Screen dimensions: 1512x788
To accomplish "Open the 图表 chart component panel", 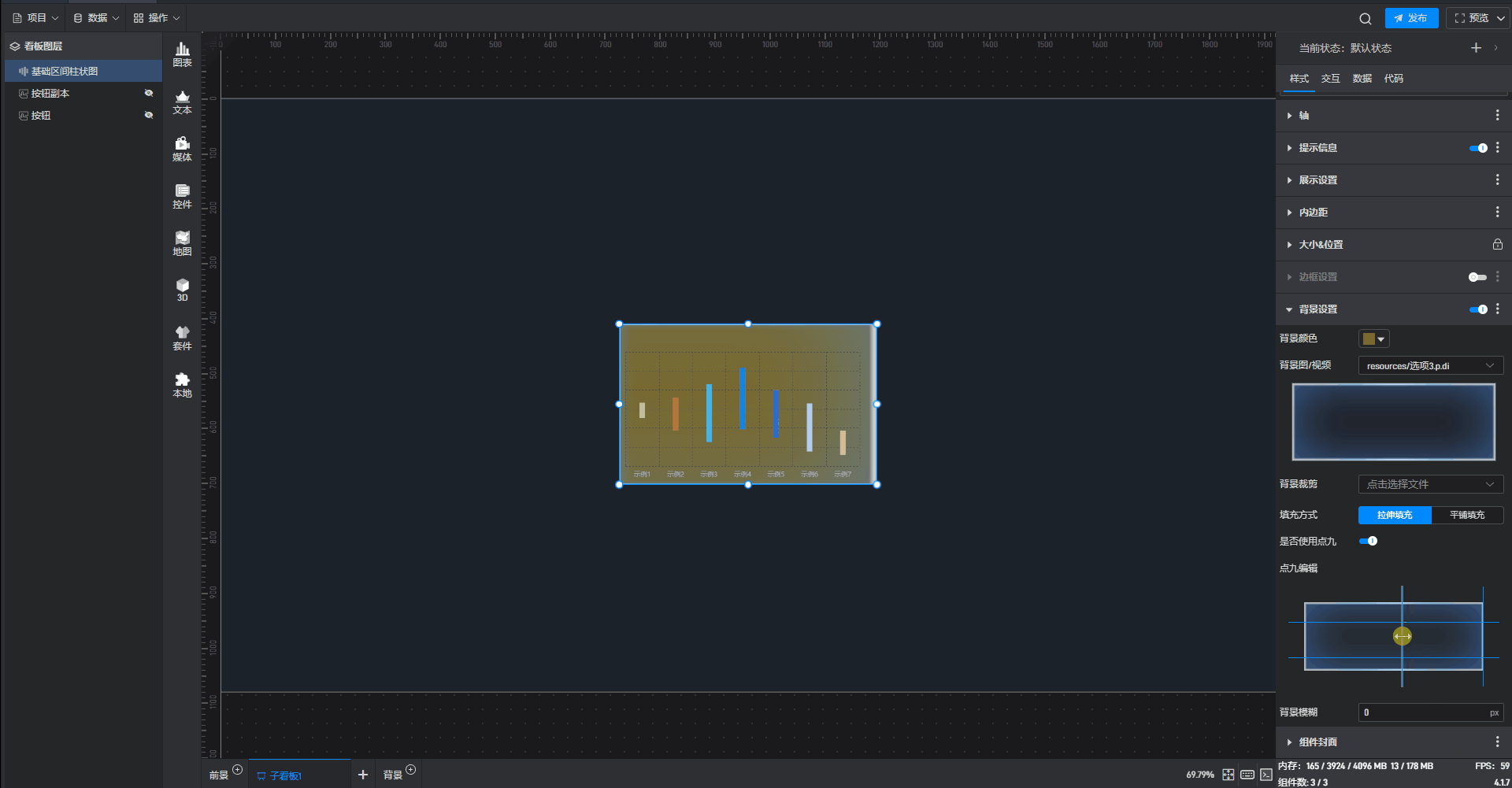I will (182, 54).
